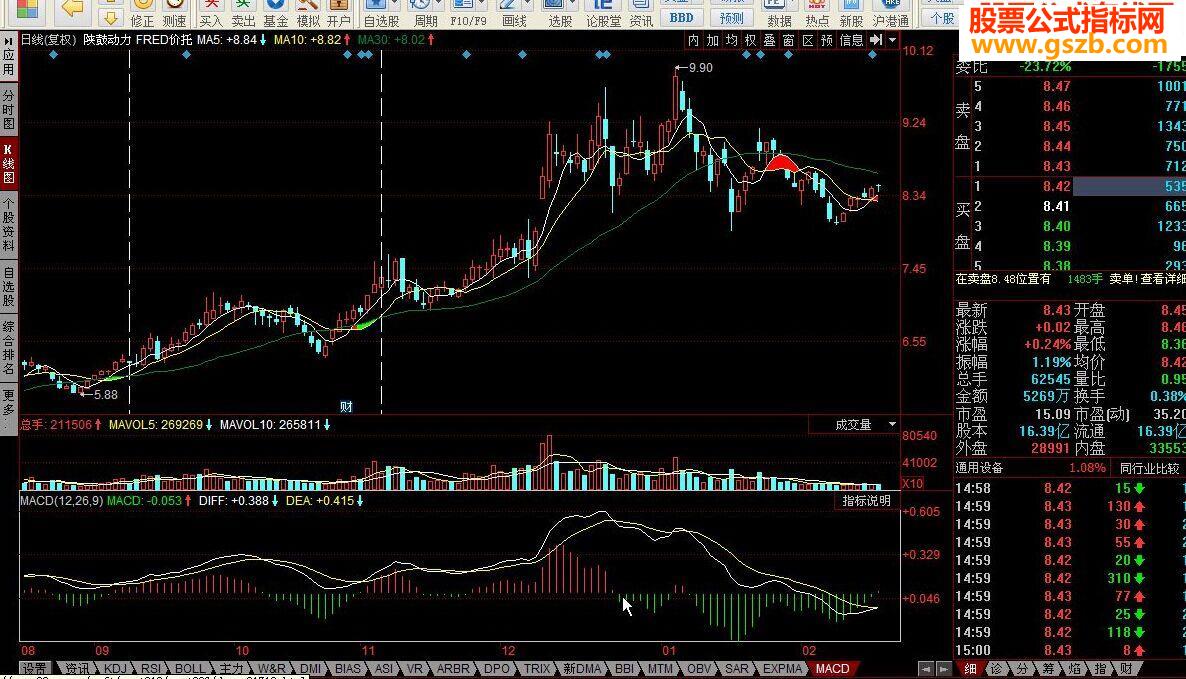Open the 自选股 side tab
The image size is (1186, 679).
(8, 287)
